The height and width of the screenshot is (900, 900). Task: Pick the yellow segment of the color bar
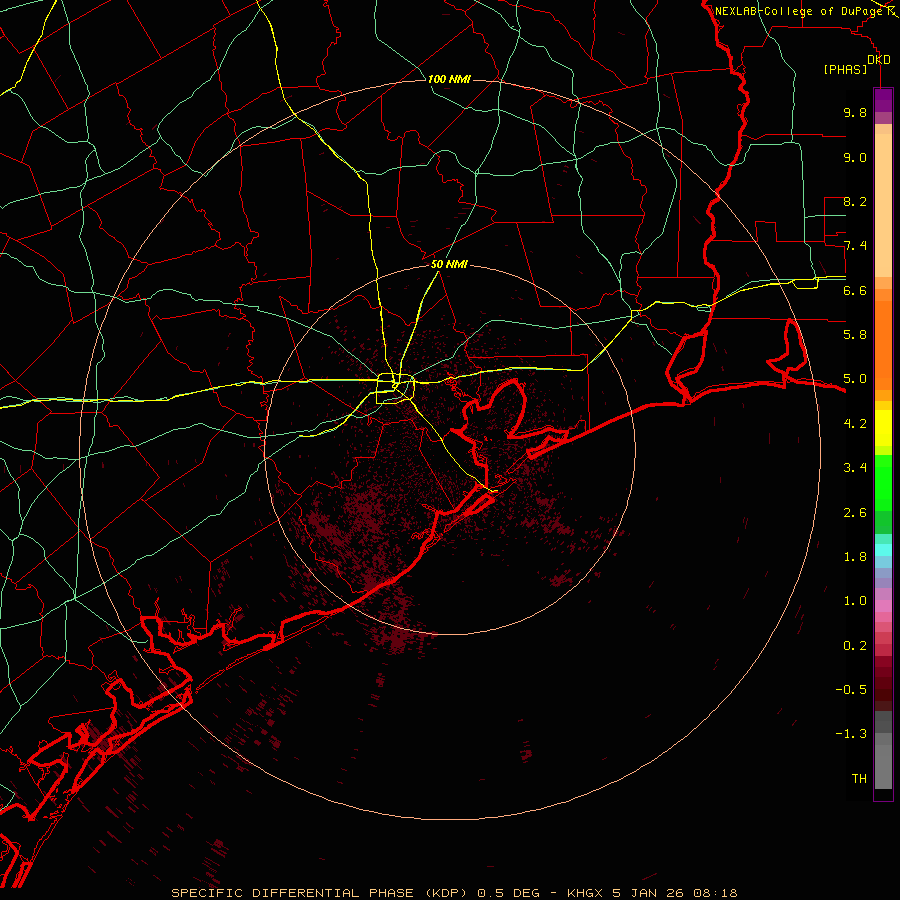point(883,428)
